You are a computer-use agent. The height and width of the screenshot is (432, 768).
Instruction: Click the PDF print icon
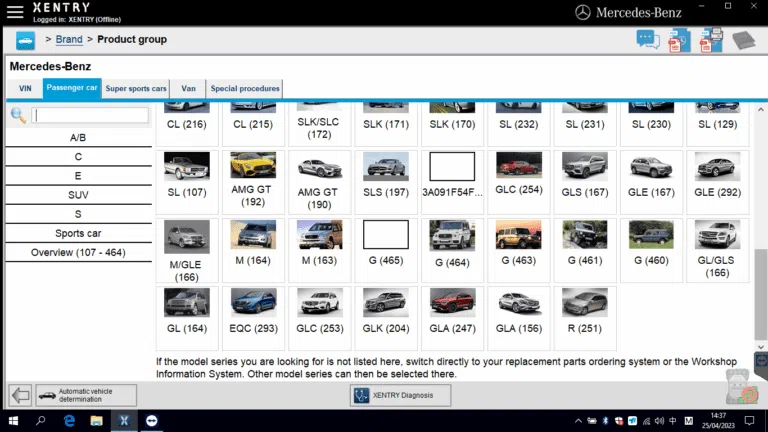tap(711, 41)
